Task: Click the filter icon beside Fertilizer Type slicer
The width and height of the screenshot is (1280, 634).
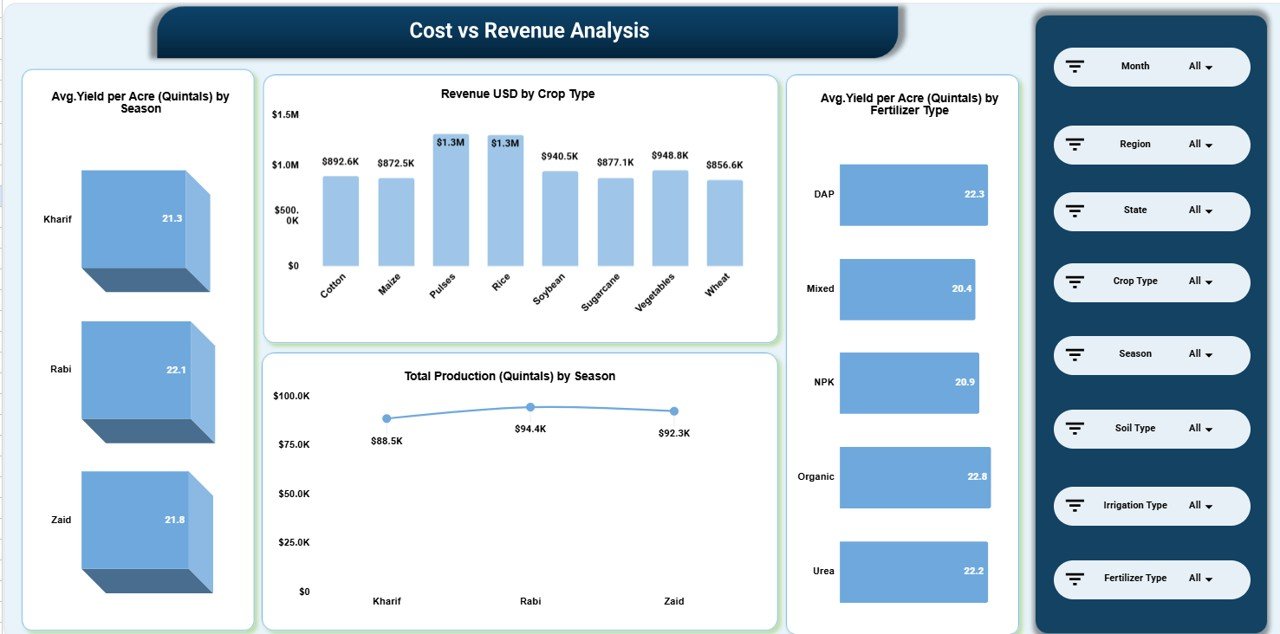Action: click(1074, 578)
